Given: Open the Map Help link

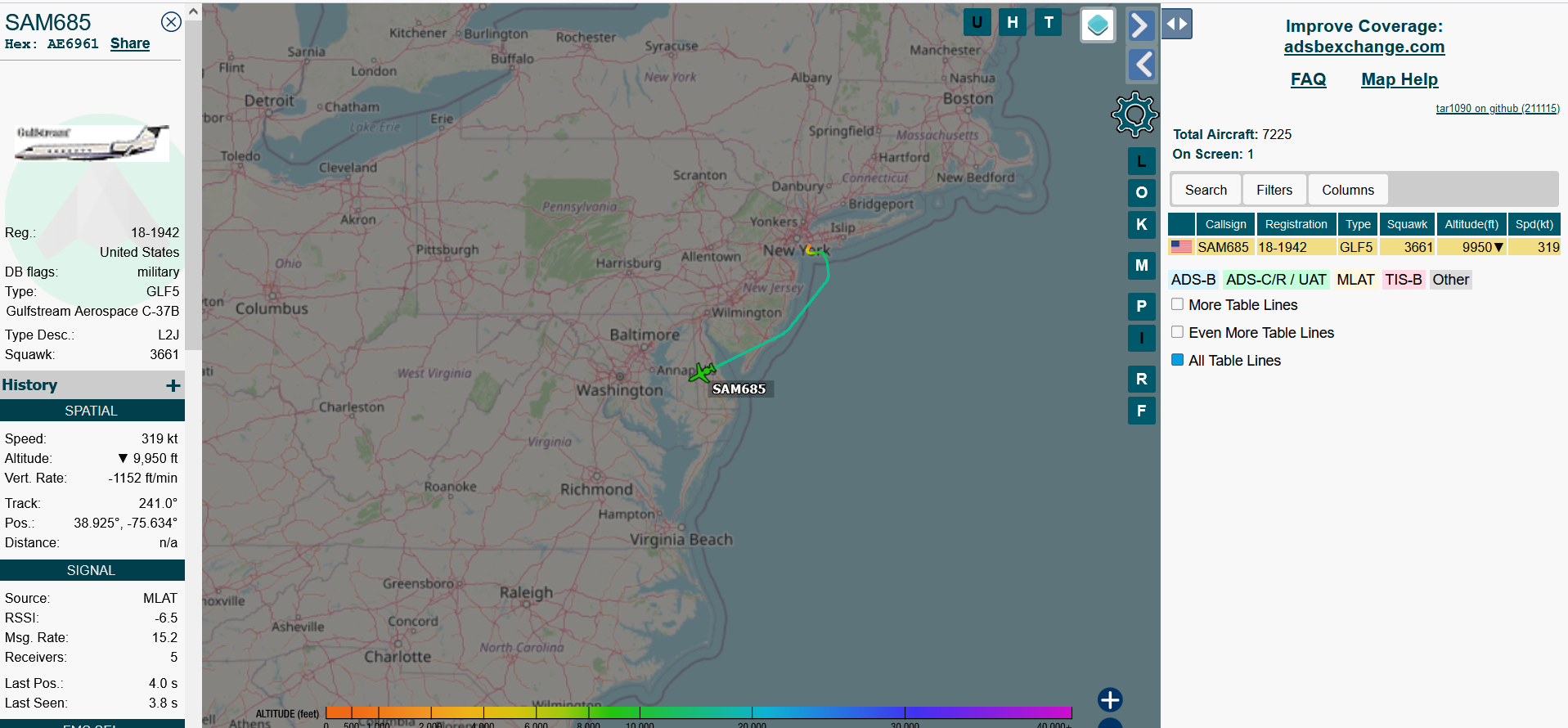Looking at the screenshot, I should coord(1399,79).
